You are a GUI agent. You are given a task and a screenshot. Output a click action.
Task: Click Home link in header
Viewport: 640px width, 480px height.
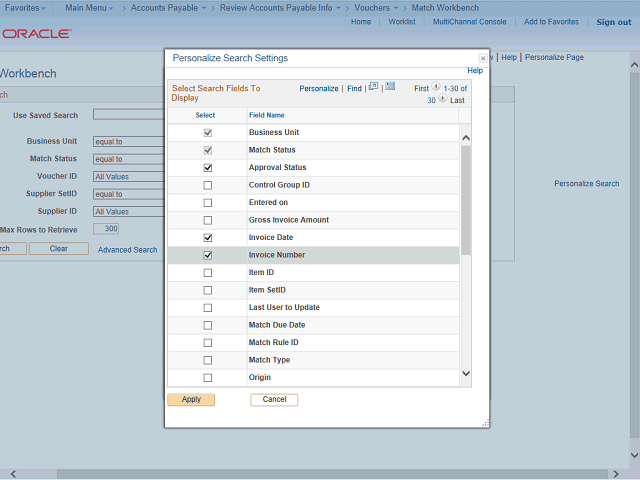[361, 22]
